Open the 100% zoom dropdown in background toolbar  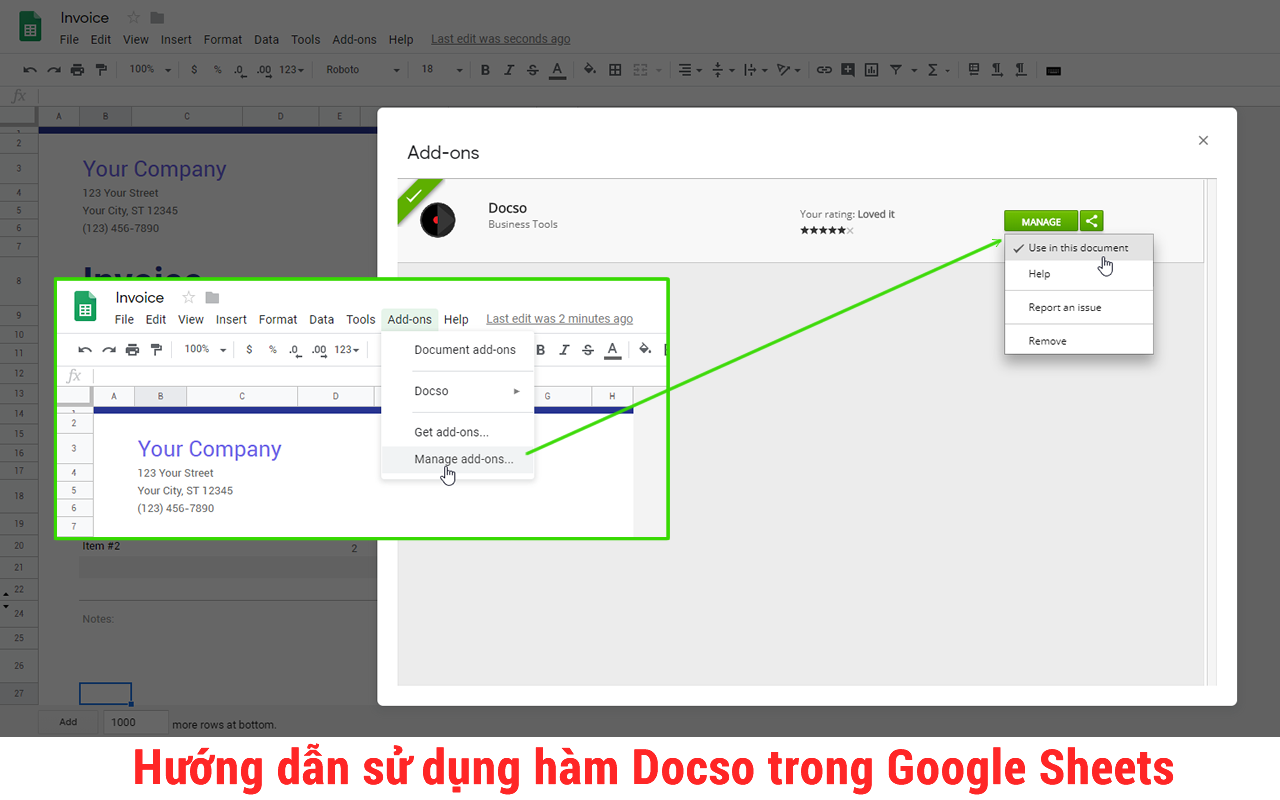click(150, 70)
